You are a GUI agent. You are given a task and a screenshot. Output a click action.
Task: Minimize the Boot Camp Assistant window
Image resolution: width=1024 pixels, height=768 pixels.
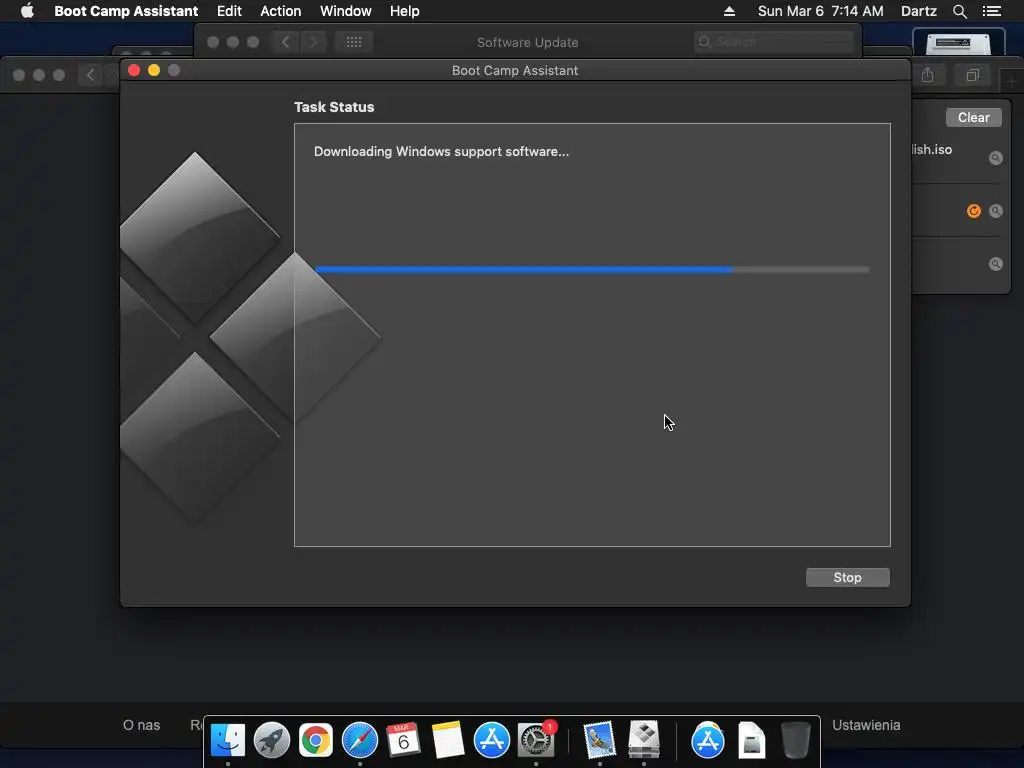[x=154, y=70]
